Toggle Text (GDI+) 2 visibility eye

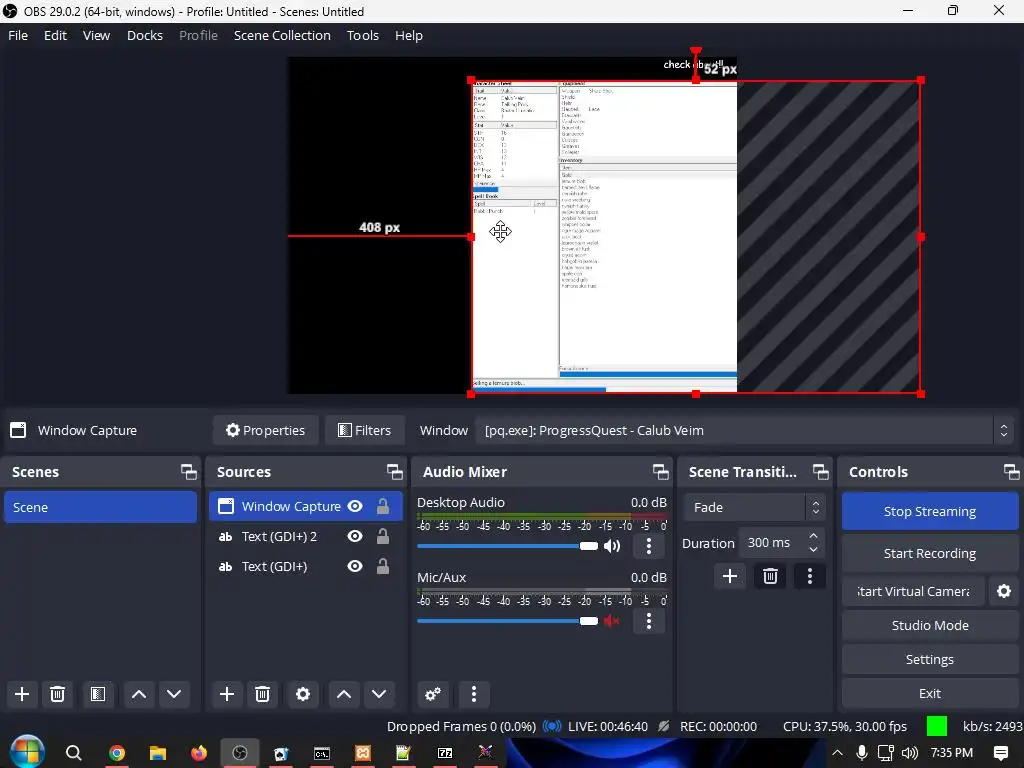pos(355,536)
